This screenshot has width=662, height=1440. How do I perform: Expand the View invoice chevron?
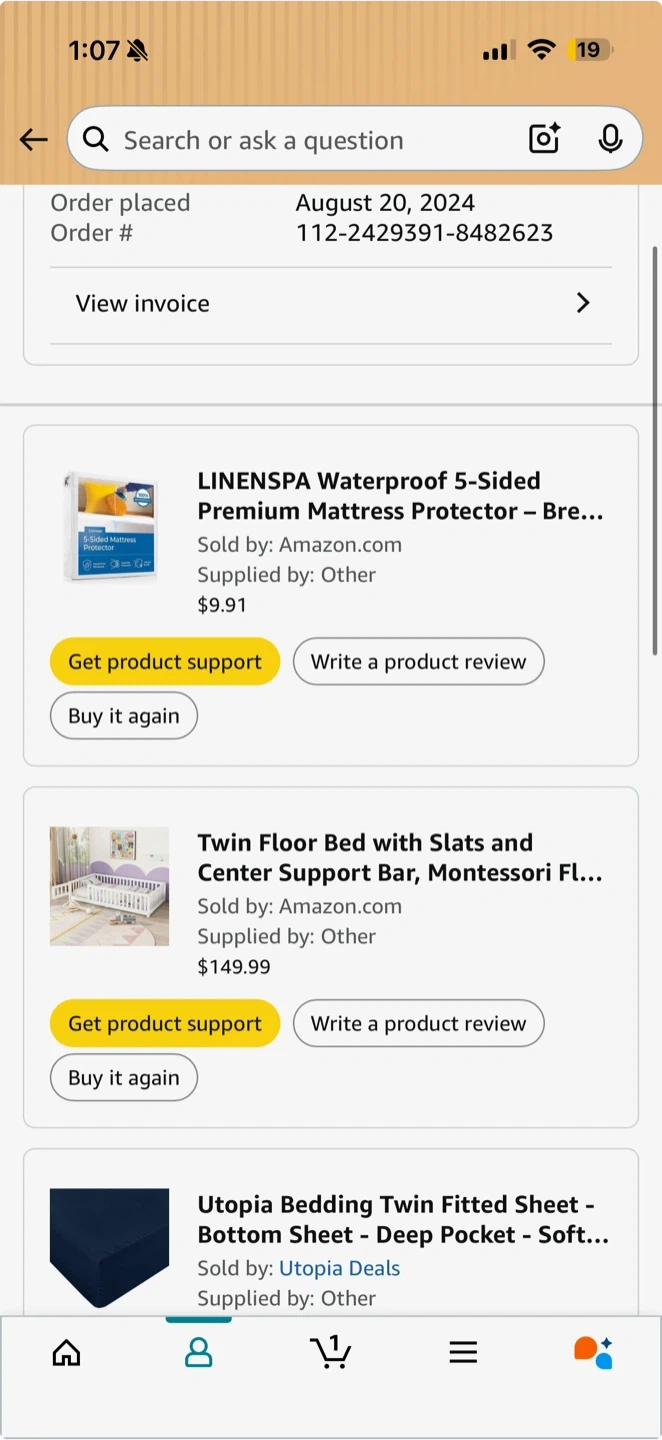[583, 303]
